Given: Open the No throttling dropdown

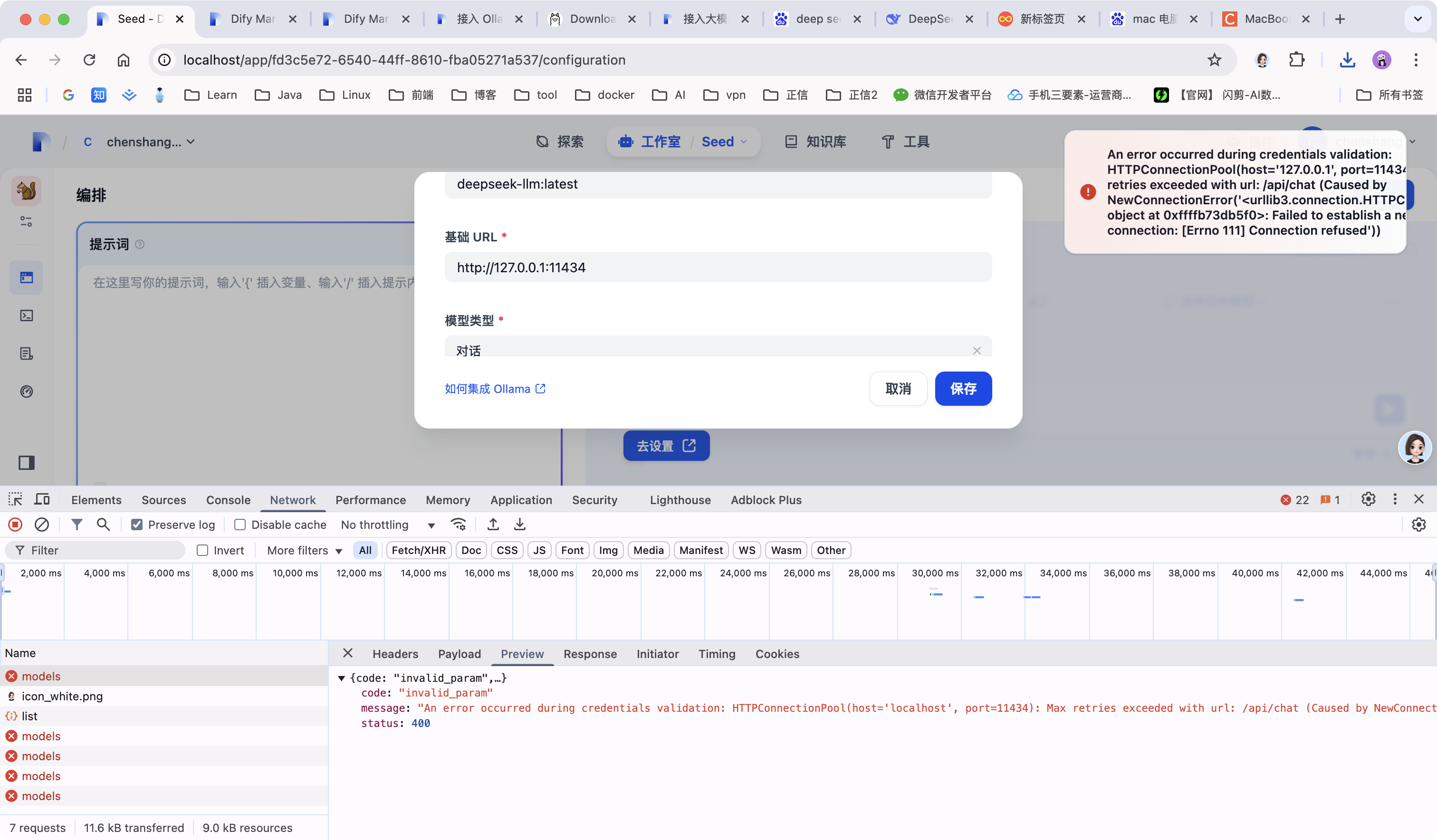Looking at the screenshot, I should click(388, 525).
